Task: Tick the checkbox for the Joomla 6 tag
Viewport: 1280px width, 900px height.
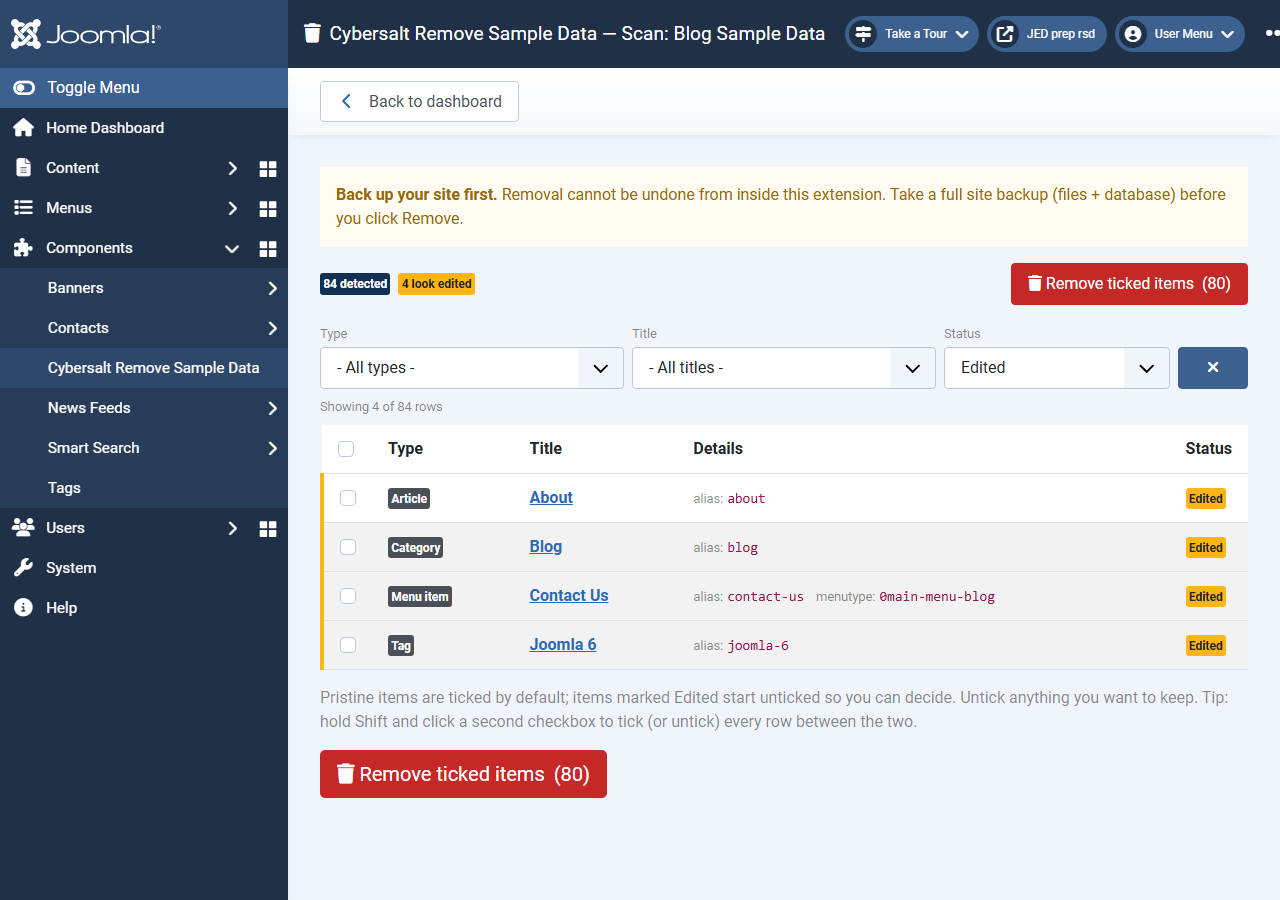Action: tap(348, 645)
